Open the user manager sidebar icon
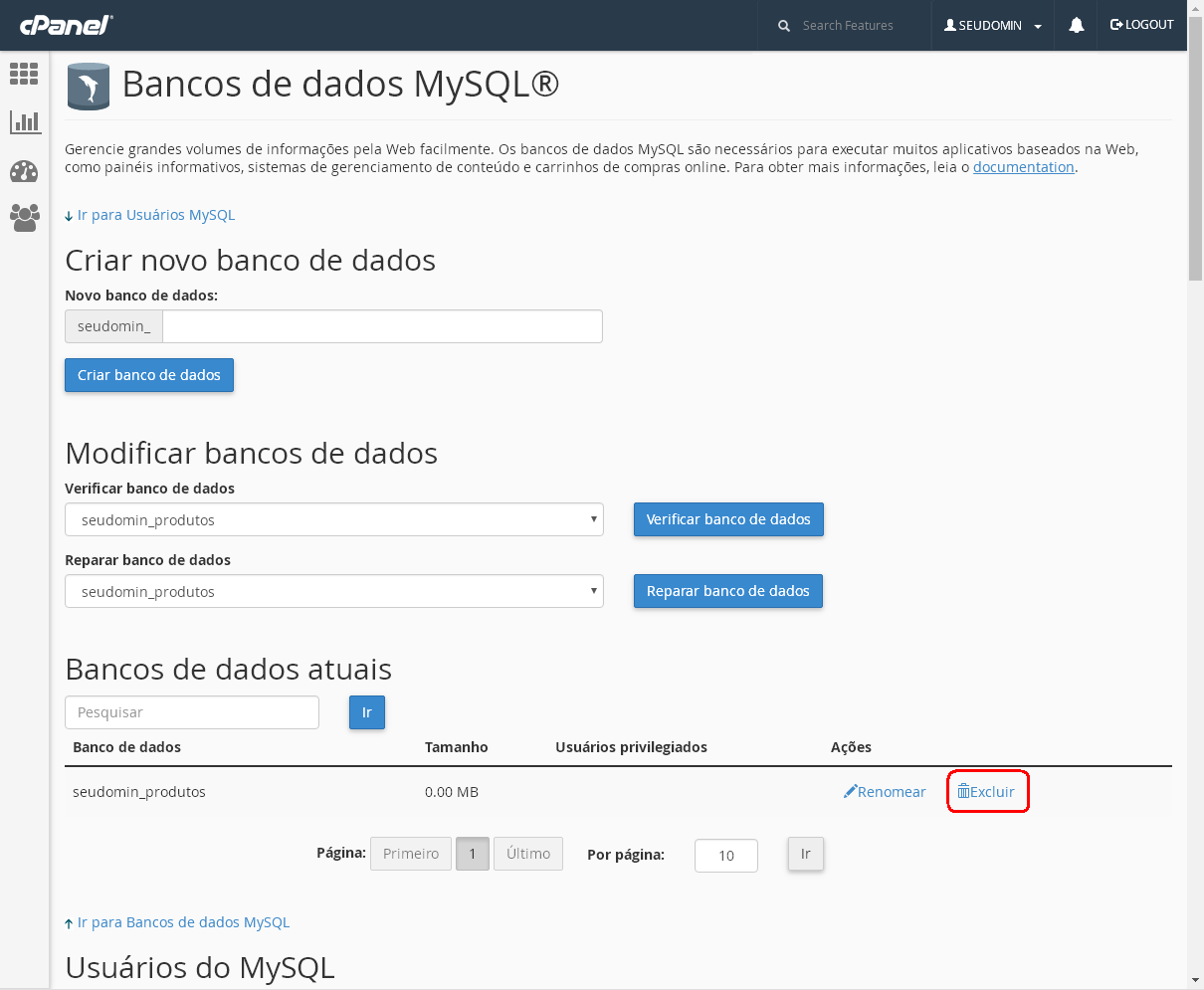This screenshot has height=990, width=1204. tap(24, 218)
